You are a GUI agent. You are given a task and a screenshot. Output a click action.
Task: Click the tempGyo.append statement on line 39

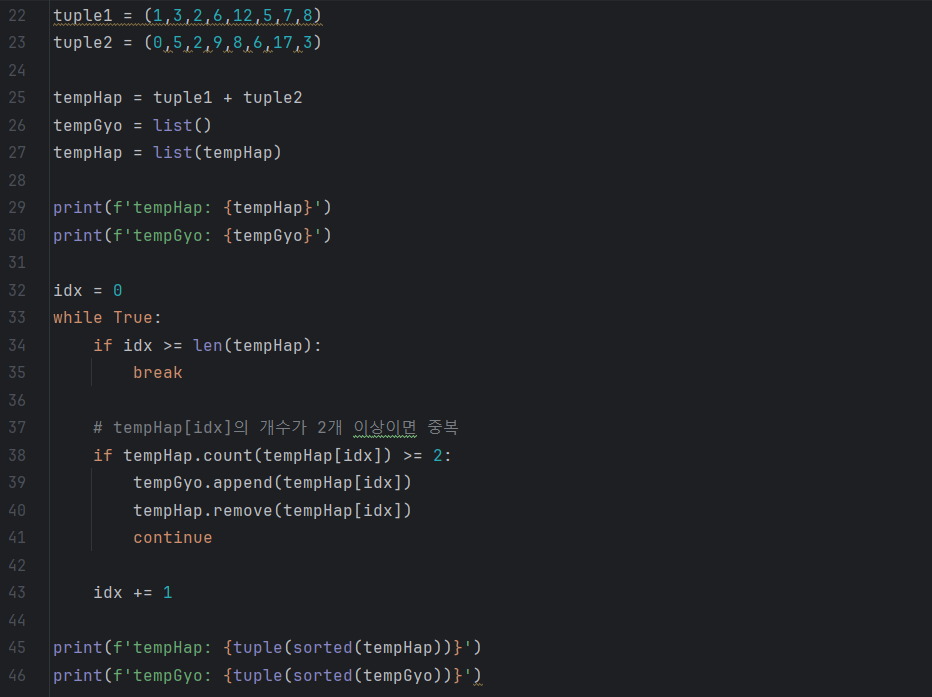(272, 482)
